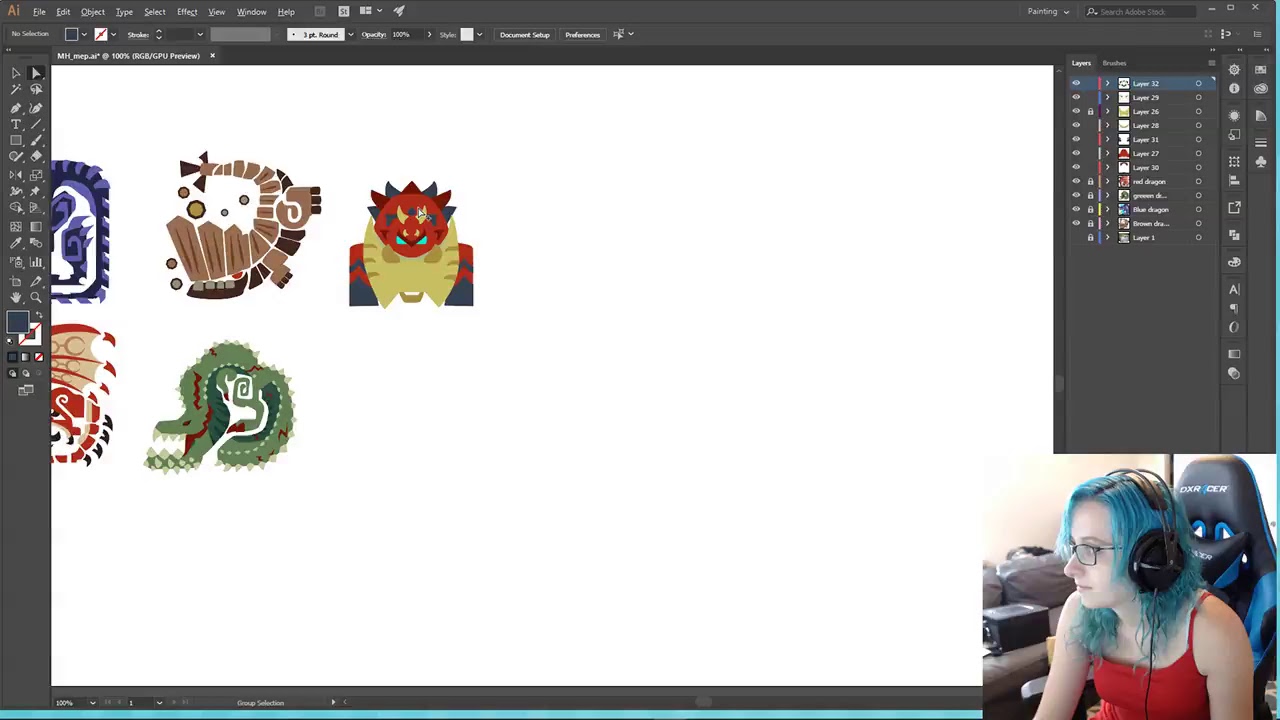
Task: Select the Lasso tool
Action: [x=36, y=90]
